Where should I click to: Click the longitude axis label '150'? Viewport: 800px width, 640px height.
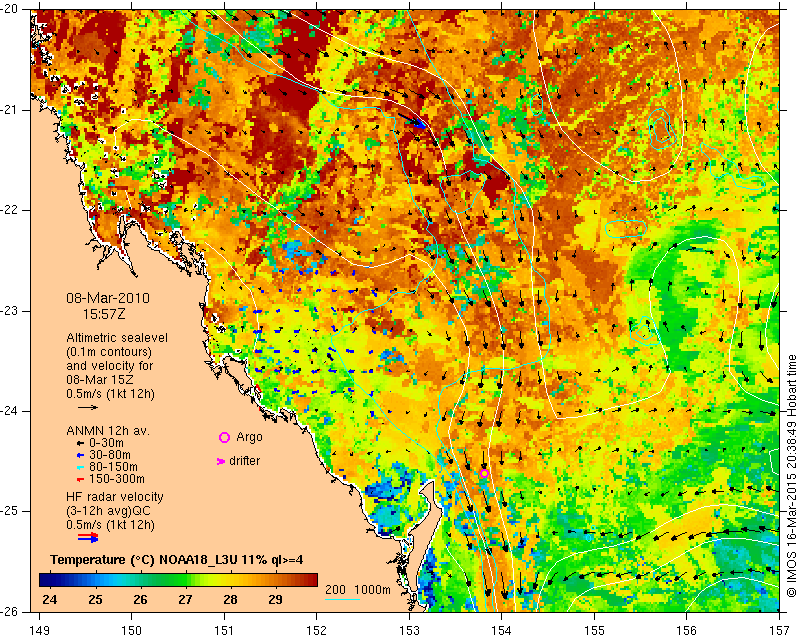point(132,631)
